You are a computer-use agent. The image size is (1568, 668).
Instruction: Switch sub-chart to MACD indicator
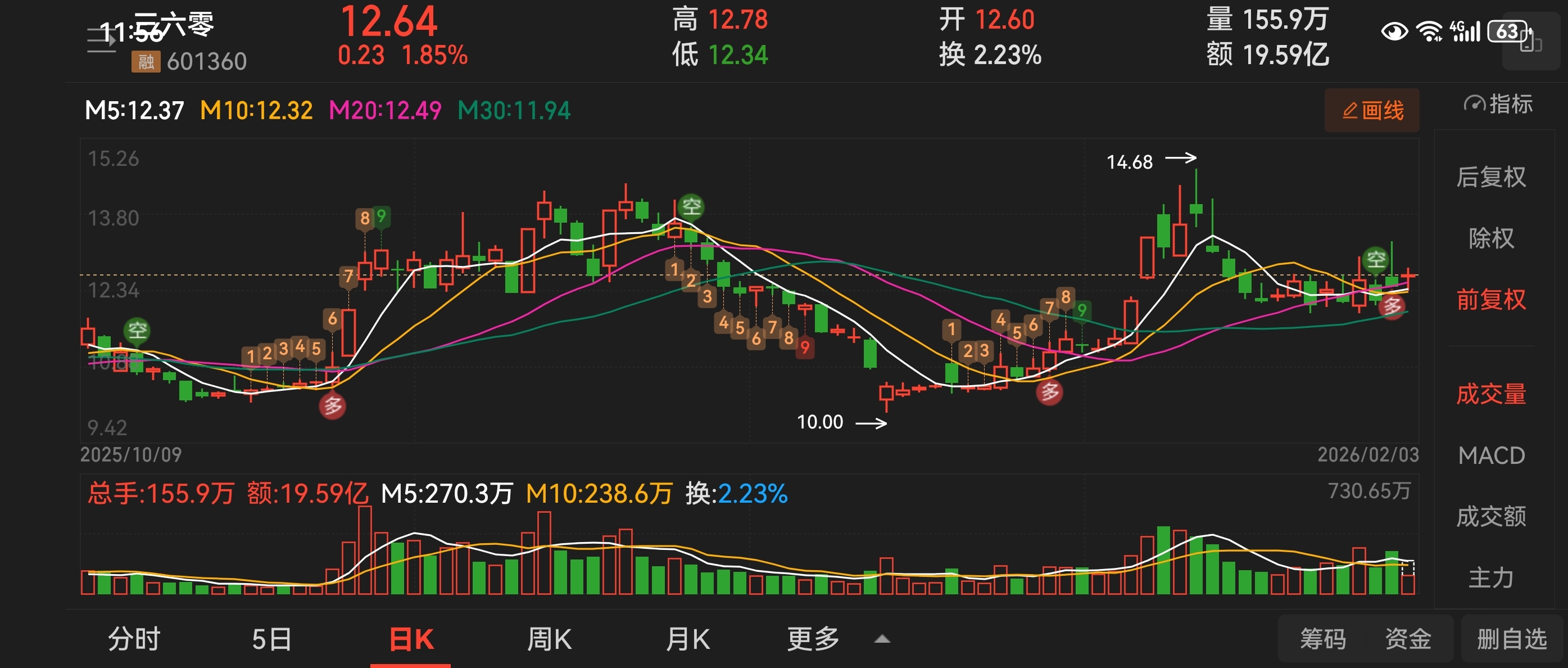(1490, 455)
